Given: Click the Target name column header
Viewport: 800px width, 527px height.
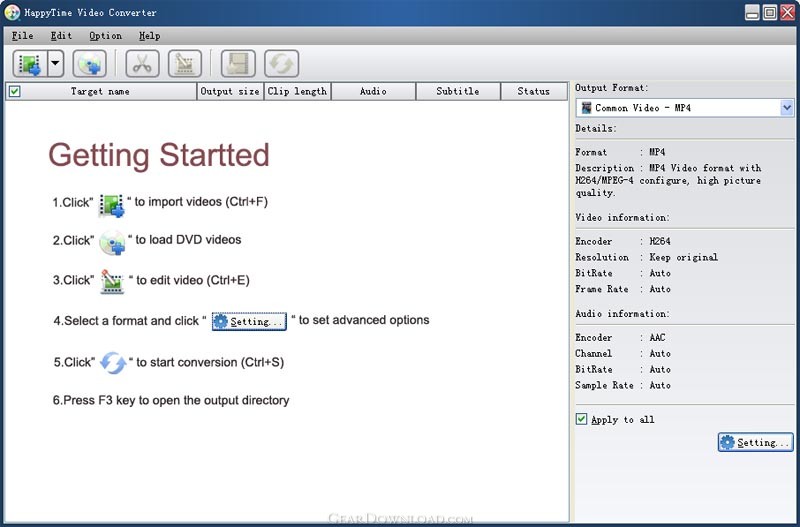Looking at the screenshot, I should click(101, 91).
